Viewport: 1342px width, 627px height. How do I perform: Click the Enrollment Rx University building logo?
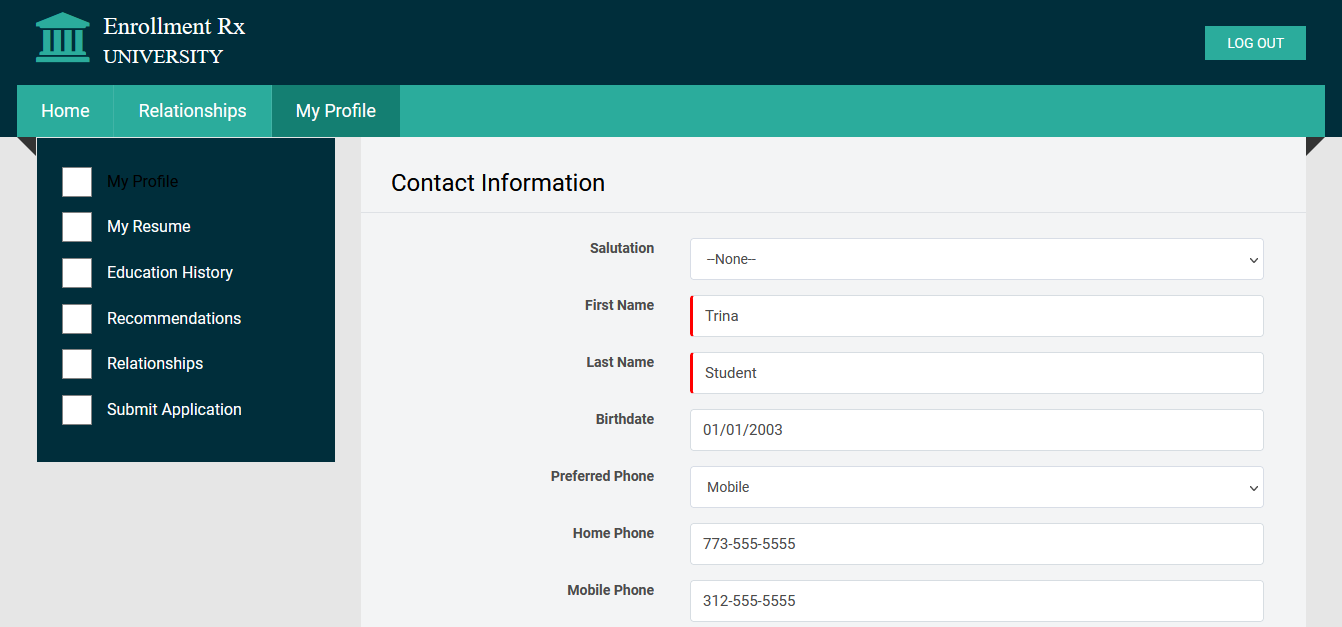click(62, 38)
